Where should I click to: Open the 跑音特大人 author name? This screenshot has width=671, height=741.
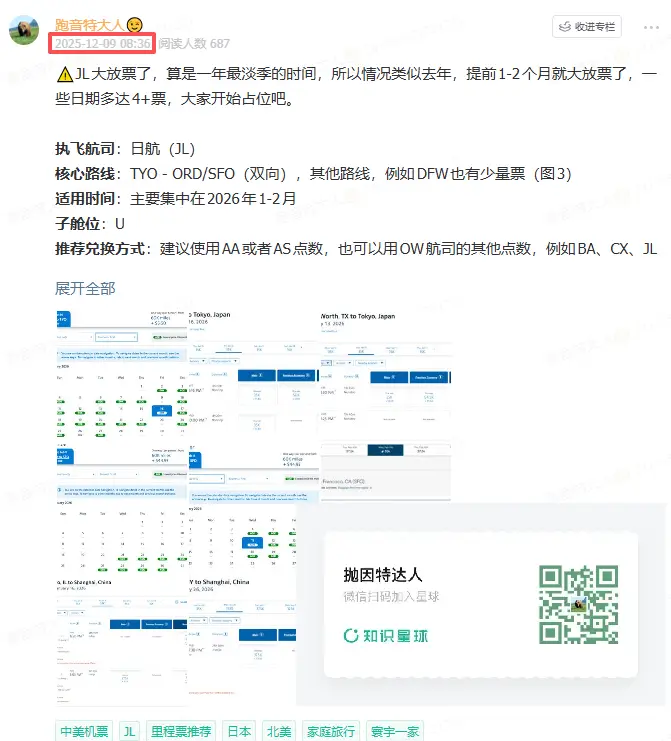click(89, 25)
